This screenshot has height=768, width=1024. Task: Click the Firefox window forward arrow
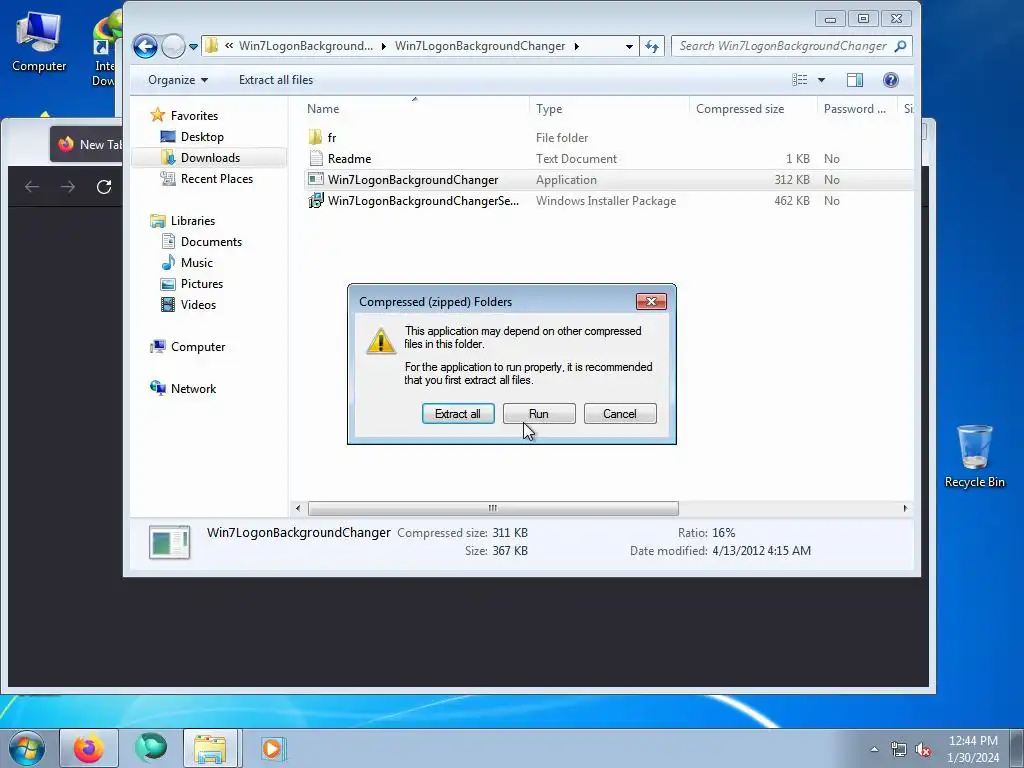click(68, 187)
